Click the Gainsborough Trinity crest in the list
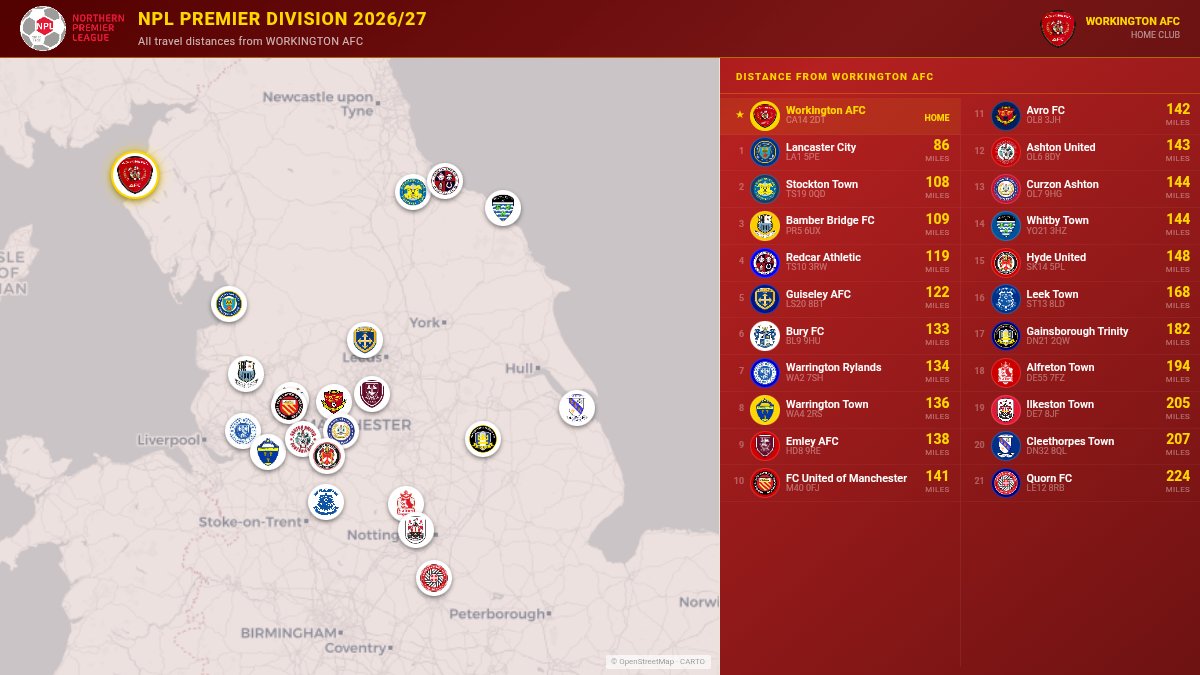This screenshot has width=1200, height=675. (x=1006, y=336)
